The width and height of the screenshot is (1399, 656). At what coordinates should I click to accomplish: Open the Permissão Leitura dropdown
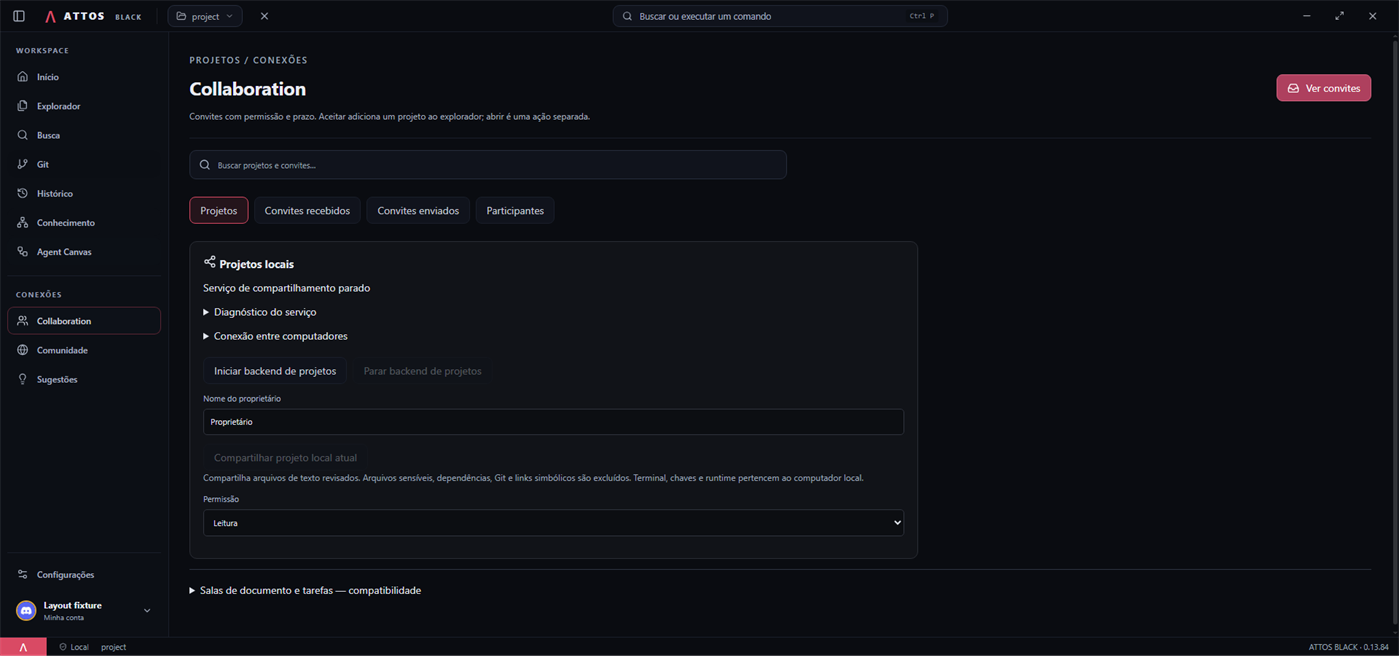(553, 523)
